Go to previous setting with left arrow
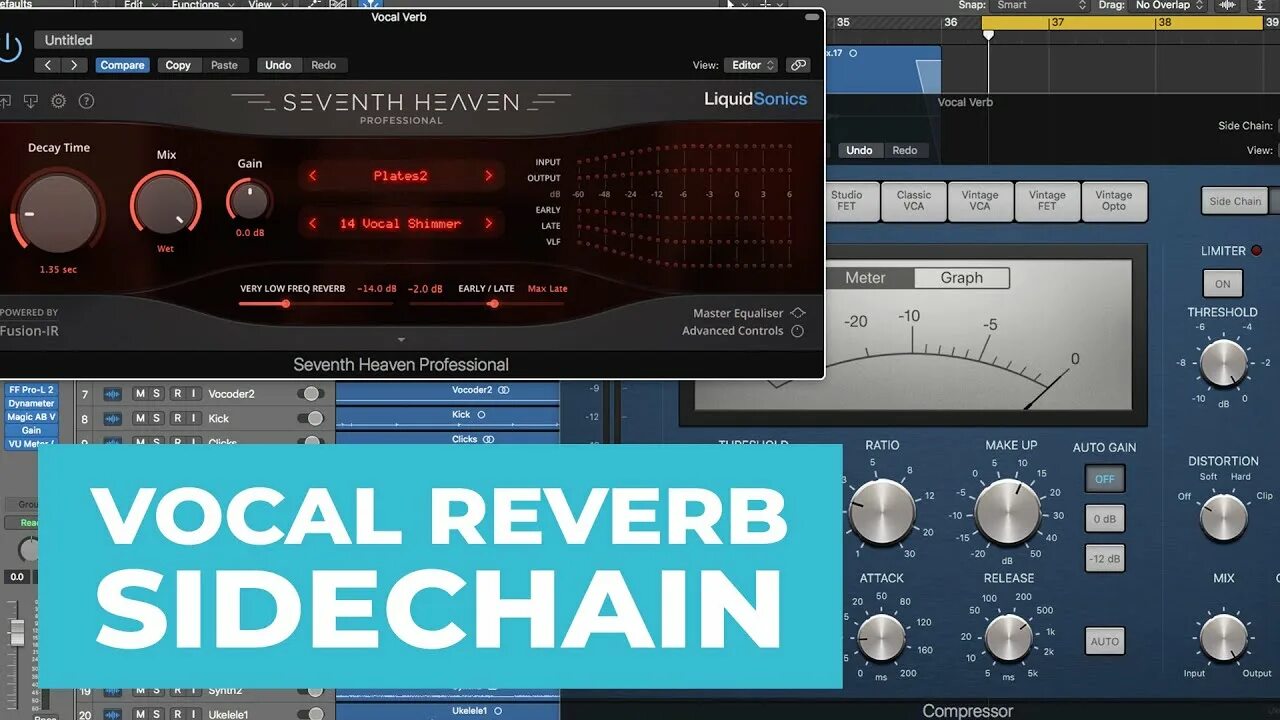This screenshot has height=720, width=1280. coord(48,65)
